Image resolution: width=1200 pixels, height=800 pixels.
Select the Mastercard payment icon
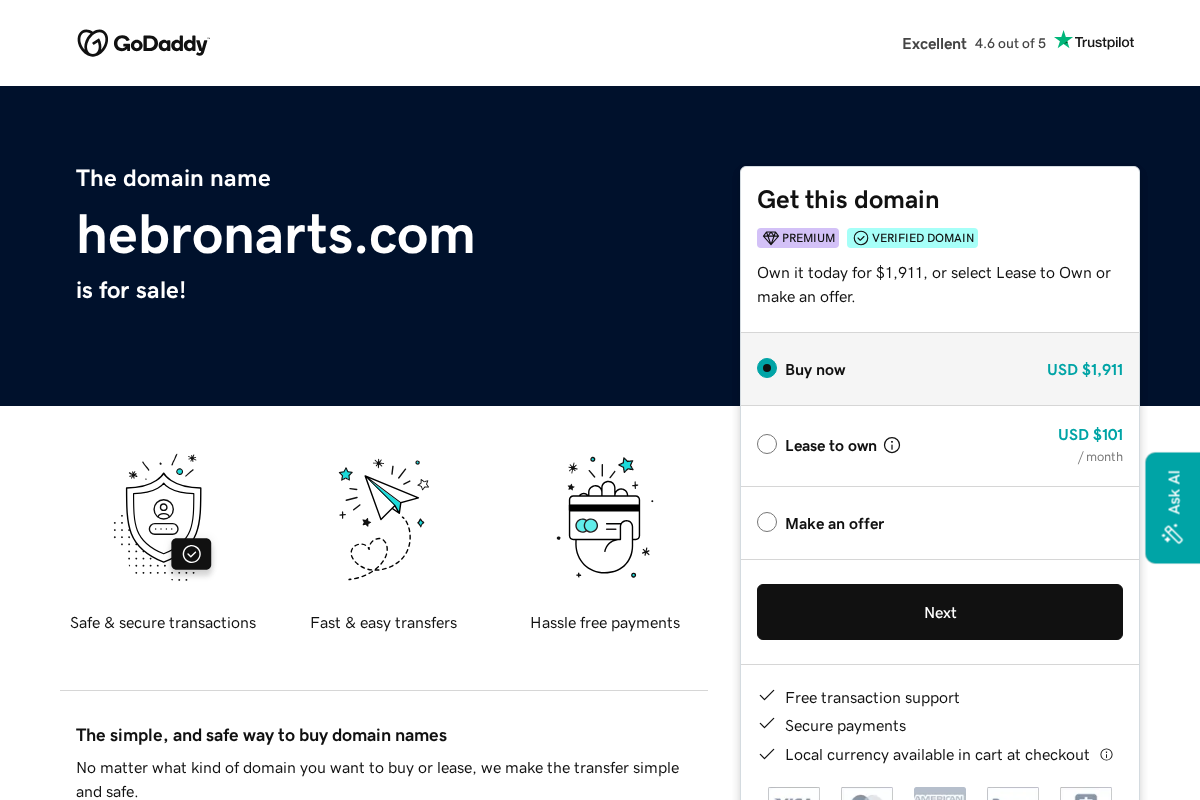[x=866, y=793]
